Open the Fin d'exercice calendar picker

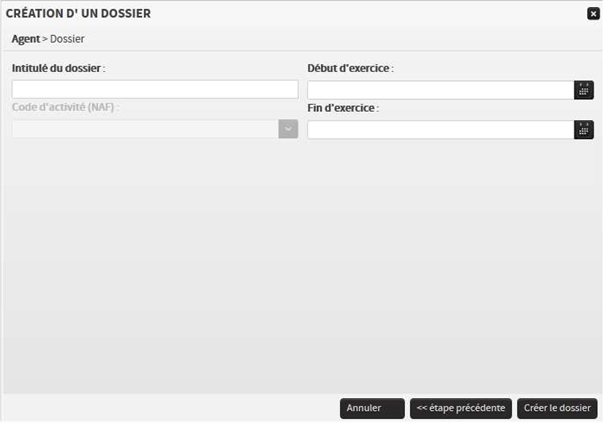[x=584, y=130]
